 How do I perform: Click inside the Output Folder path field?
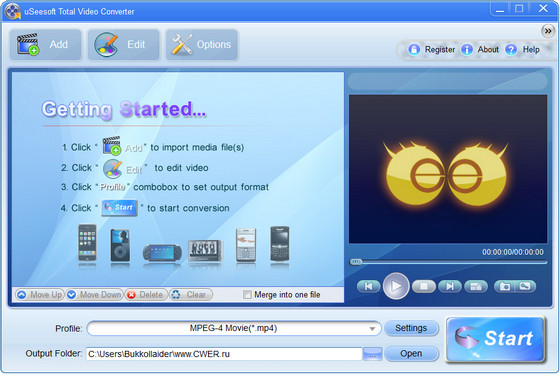pyautogui.click(x=224, y=354)
